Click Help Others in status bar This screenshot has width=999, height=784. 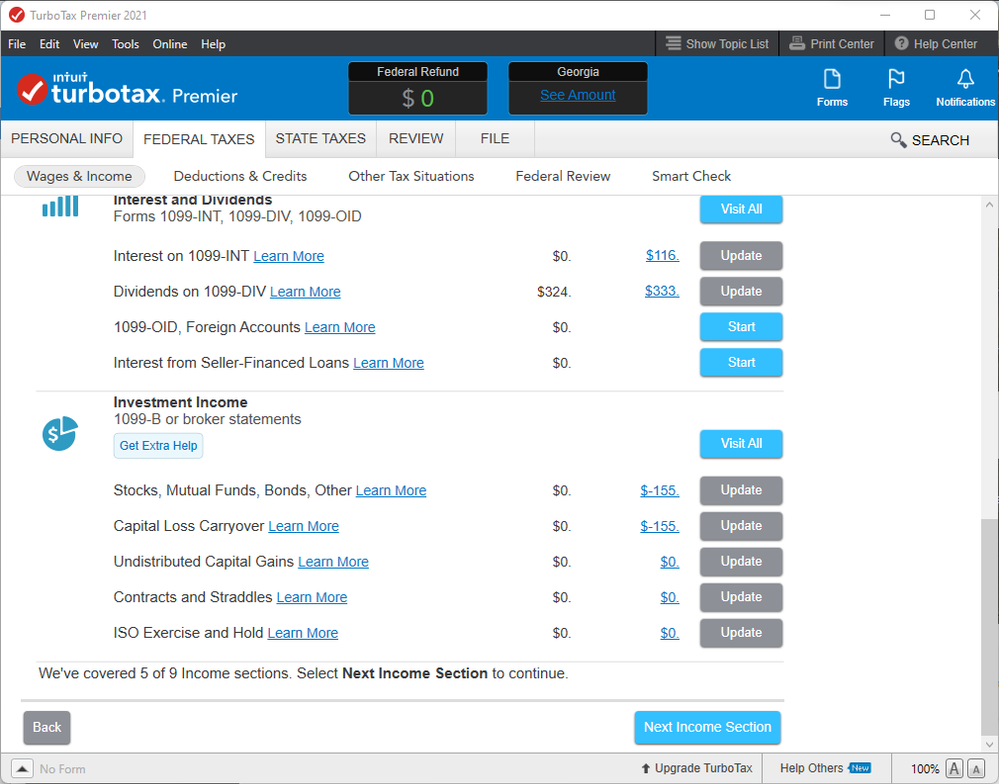tap(825, 769)
